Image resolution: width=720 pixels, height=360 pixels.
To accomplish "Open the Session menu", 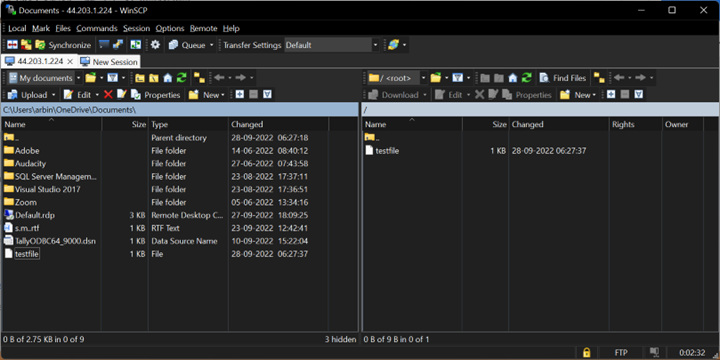I will (x=136, y=28).
